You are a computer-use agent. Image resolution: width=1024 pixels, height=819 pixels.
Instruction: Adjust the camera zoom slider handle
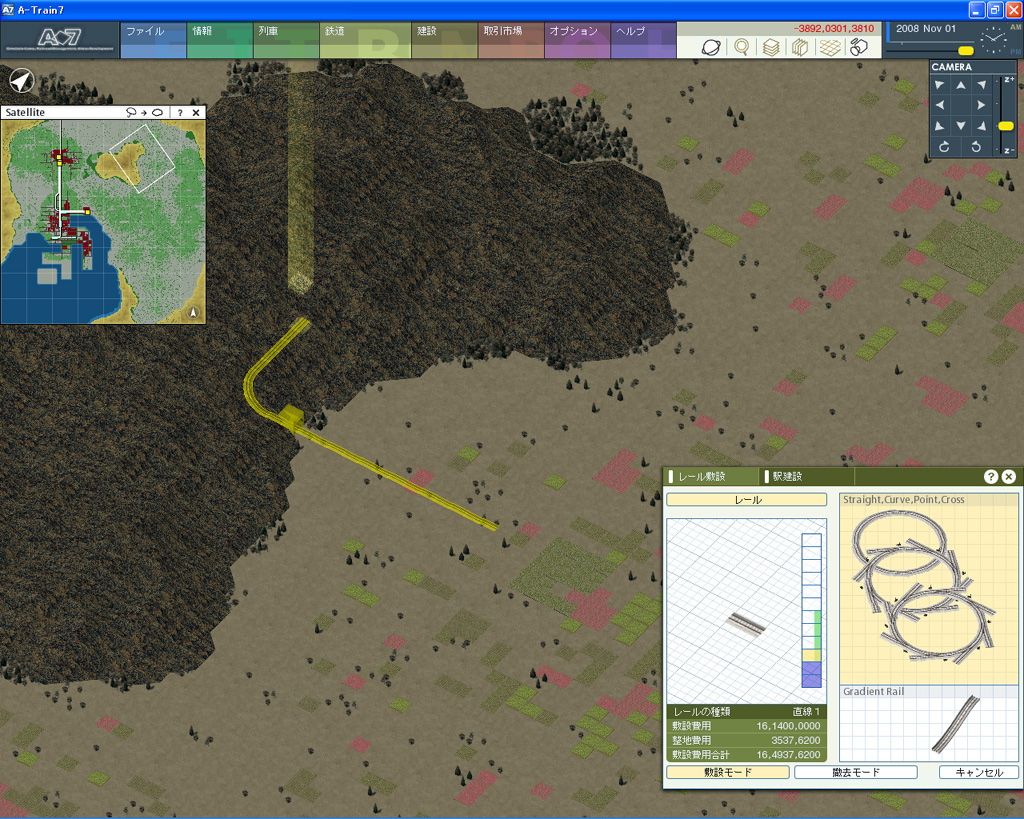pos(1006,125)
